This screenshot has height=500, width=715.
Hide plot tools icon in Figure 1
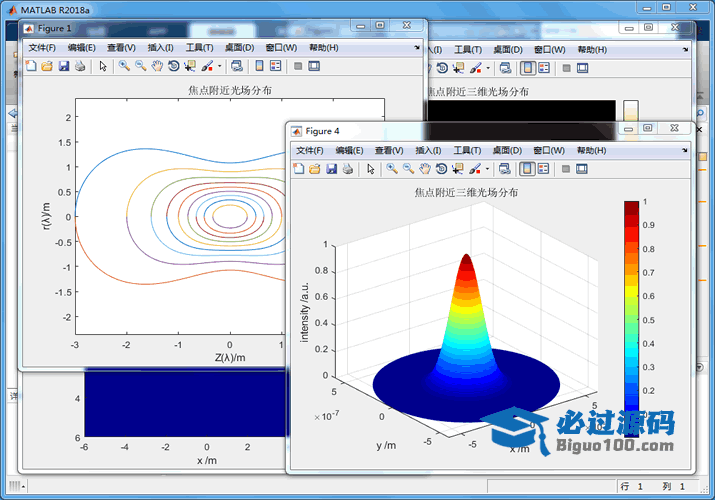(298, 66)
